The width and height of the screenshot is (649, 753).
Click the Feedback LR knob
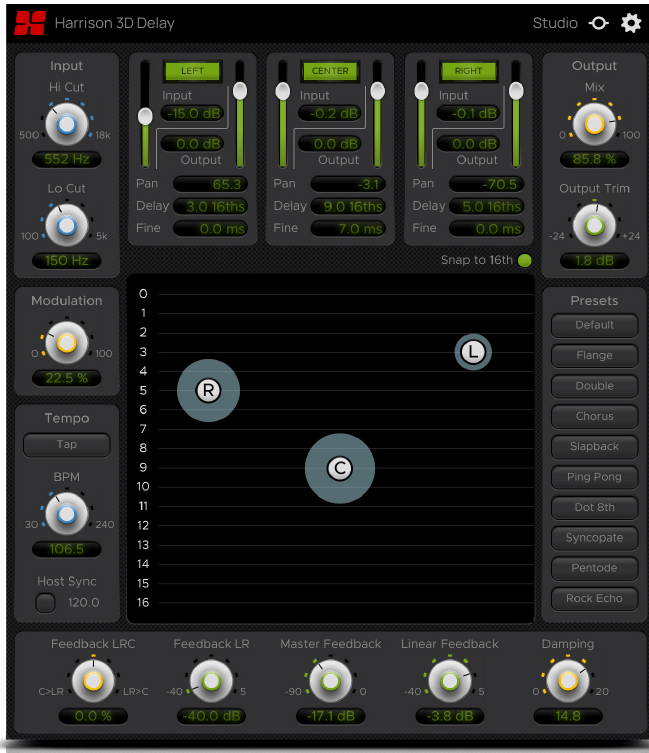tap(211, 681)
